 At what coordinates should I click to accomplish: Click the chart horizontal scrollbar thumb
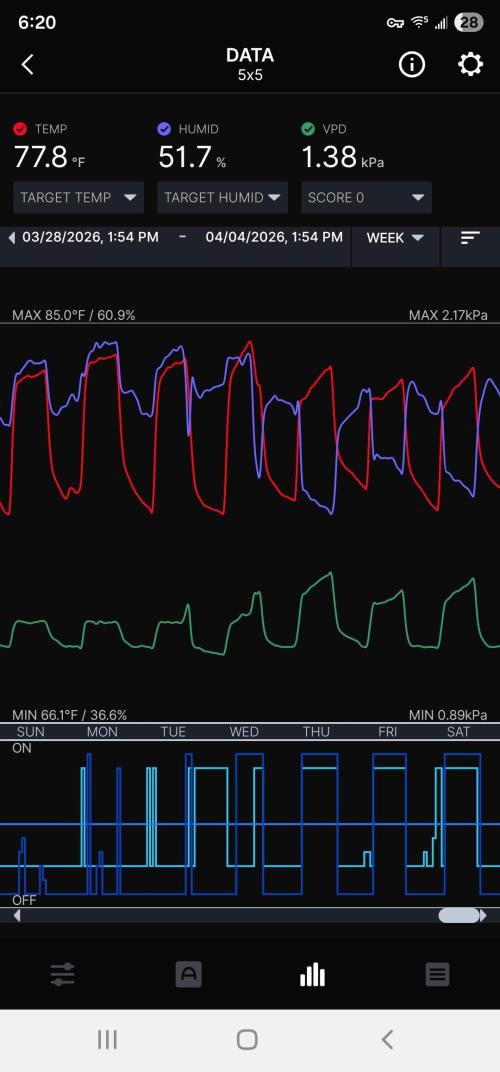458,915
